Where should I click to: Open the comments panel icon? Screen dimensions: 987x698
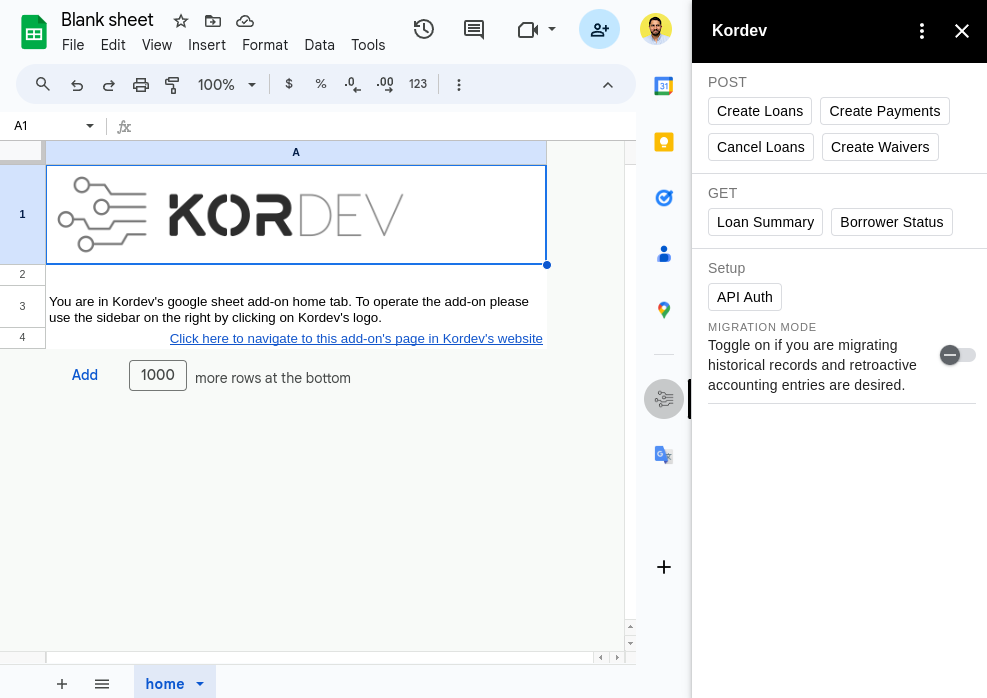[x=474, y=29]
